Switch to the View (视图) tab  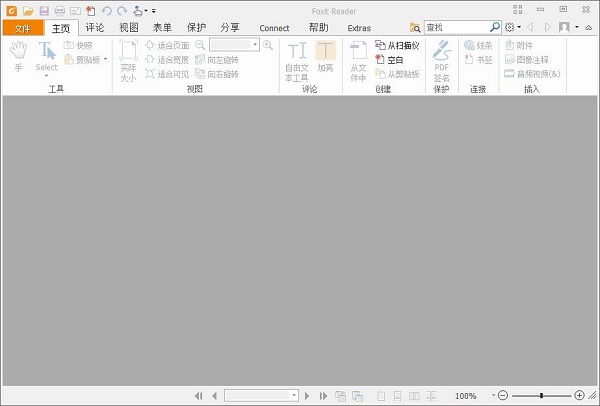129,28
